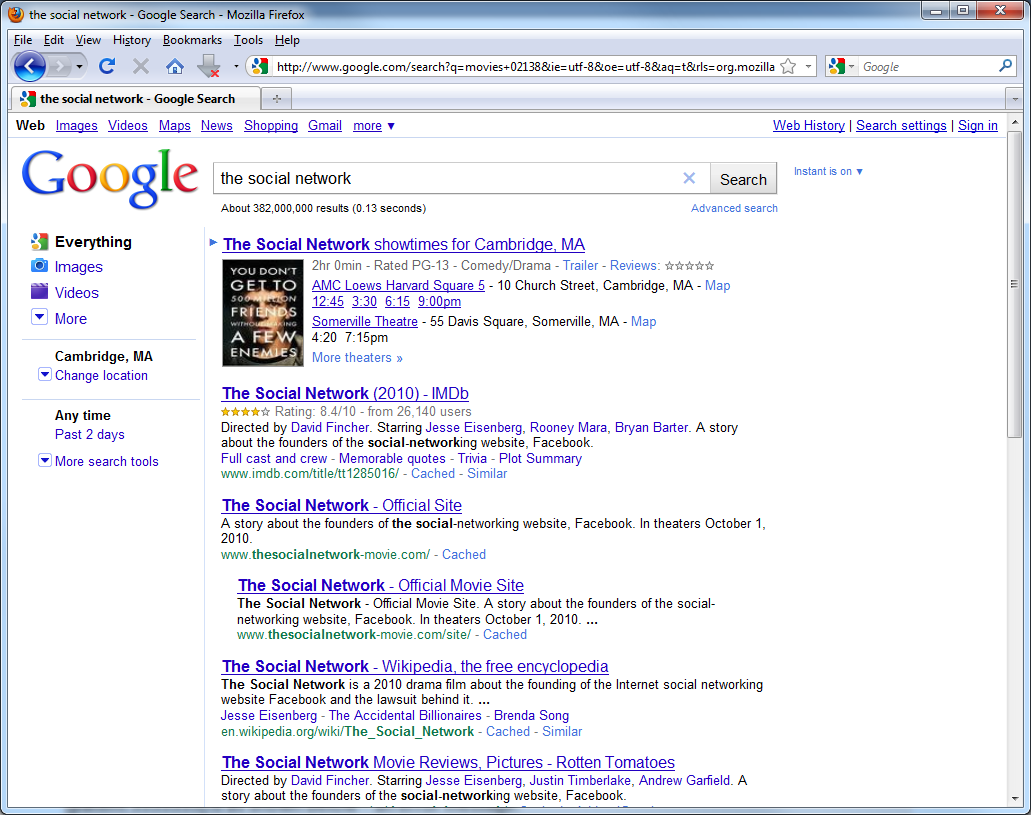Image resolution: width=1031 pixels, height=815 pixels.
Task: Click the Videos clapperboard icon in sidebar
Action: (x=39, y=291)
